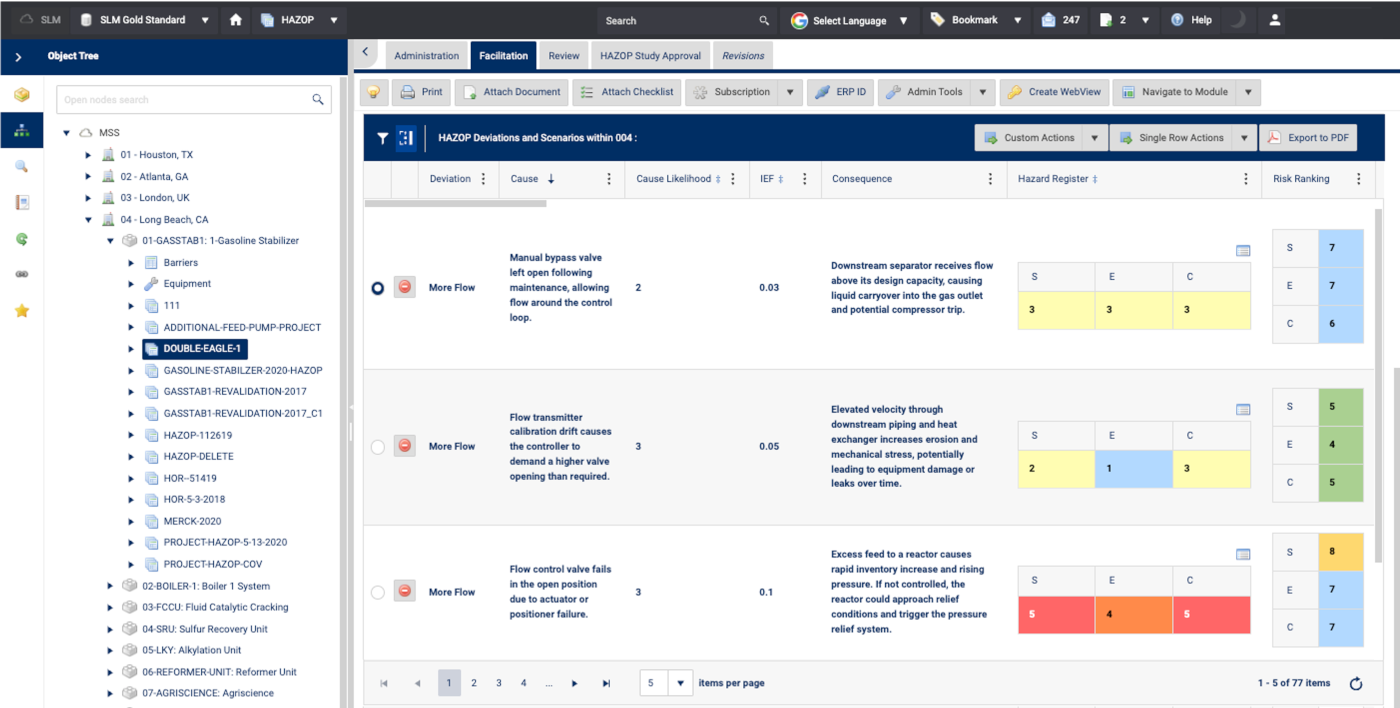The image size is (1400, 708).
Task: Click the home icon in top bar
Action: pyautogui.click(x=236, y=20)
